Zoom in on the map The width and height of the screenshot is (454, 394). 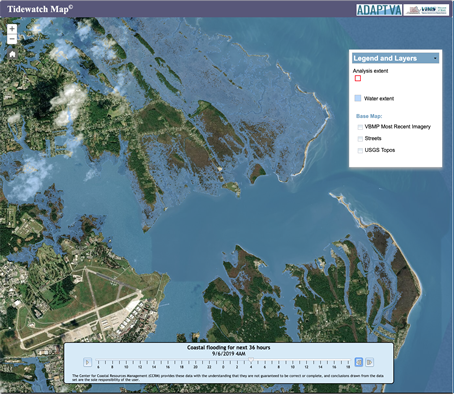coord(12,29)
